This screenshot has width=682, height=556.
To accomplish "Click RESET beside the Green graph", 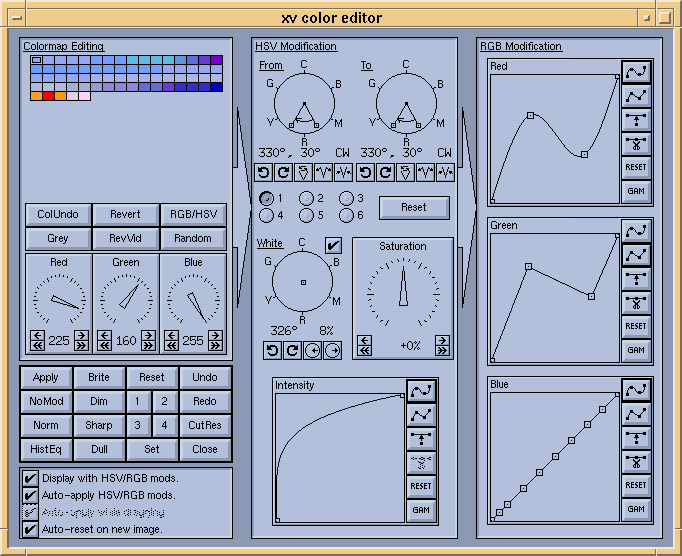I will 636,326.
